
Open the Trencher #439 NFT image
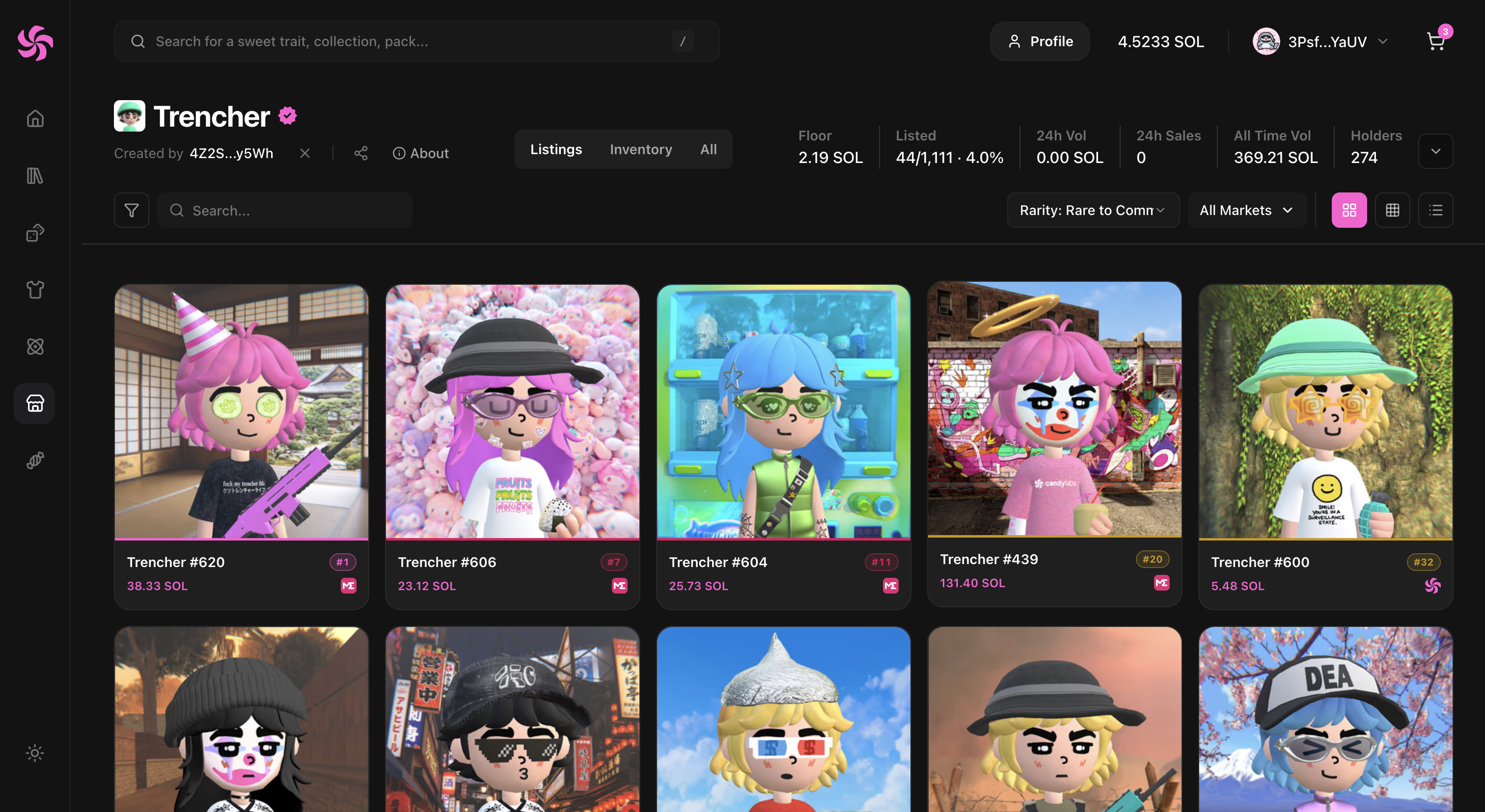click(x=1054, y=408)
